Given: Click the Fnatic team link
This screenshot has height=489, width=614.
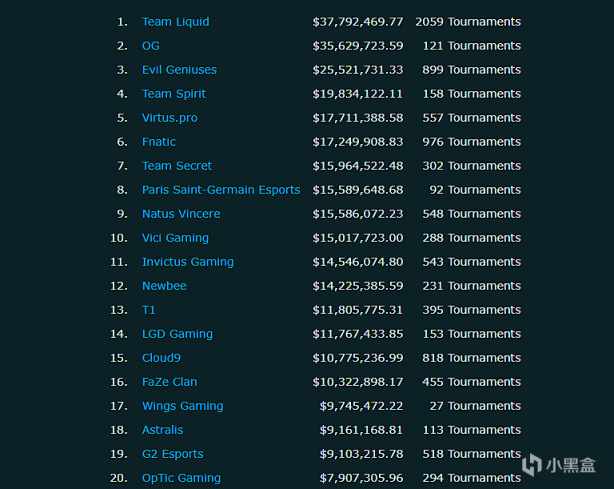Looking at the screenshot, I should pyautogui.click(x=159, y=142).
